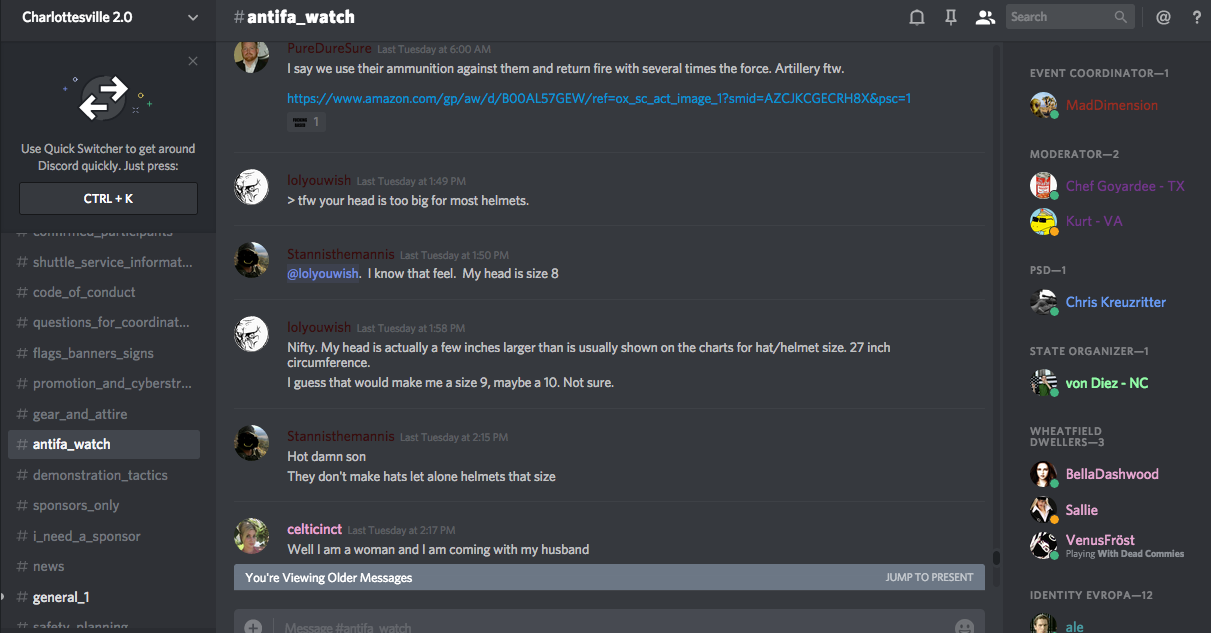This screenshot has width=1211, height=633.
Task: Switch to demonstration_tactics channel
Action: [x=100, y=475]
